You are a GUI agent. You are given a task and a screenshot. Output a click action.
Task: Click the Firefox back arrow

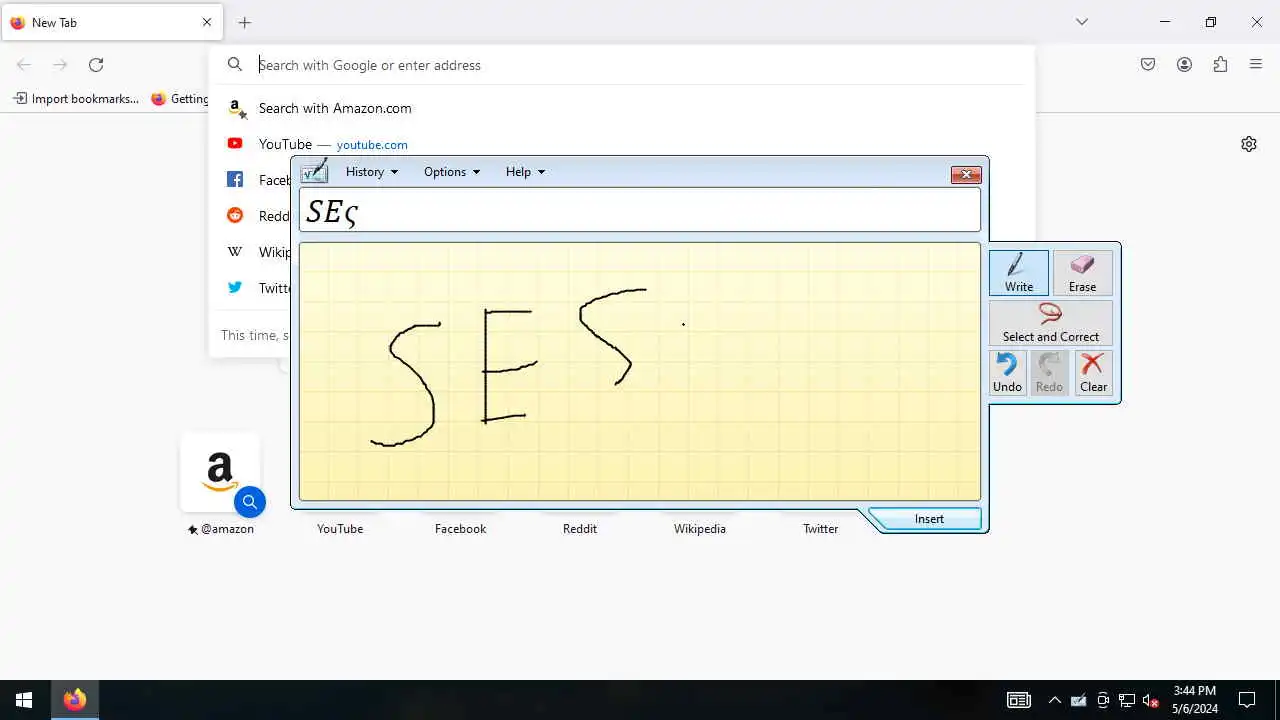point(24,65)
